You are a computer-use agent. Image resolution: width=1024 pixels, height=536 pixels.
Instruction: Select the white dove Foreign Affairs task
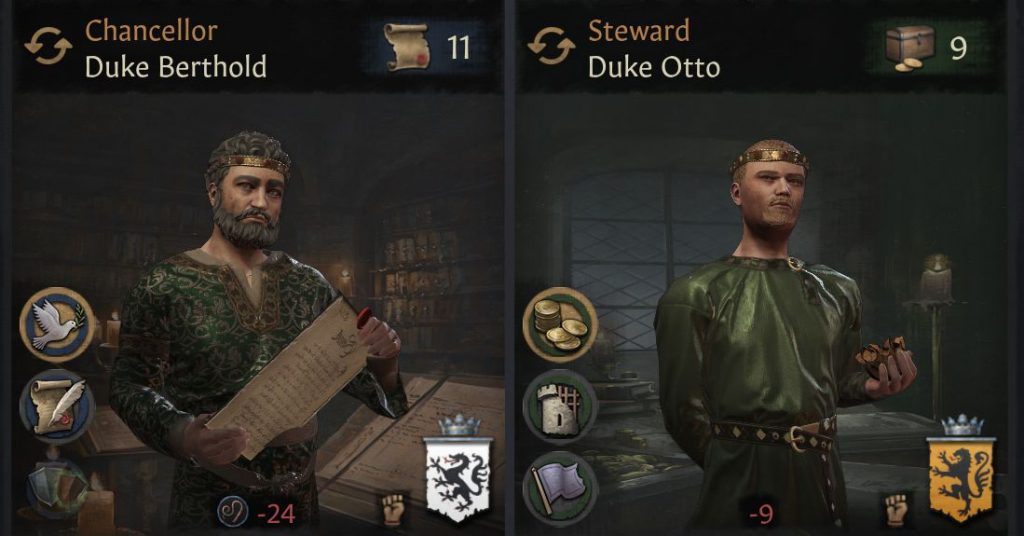[x=57, y=324]
